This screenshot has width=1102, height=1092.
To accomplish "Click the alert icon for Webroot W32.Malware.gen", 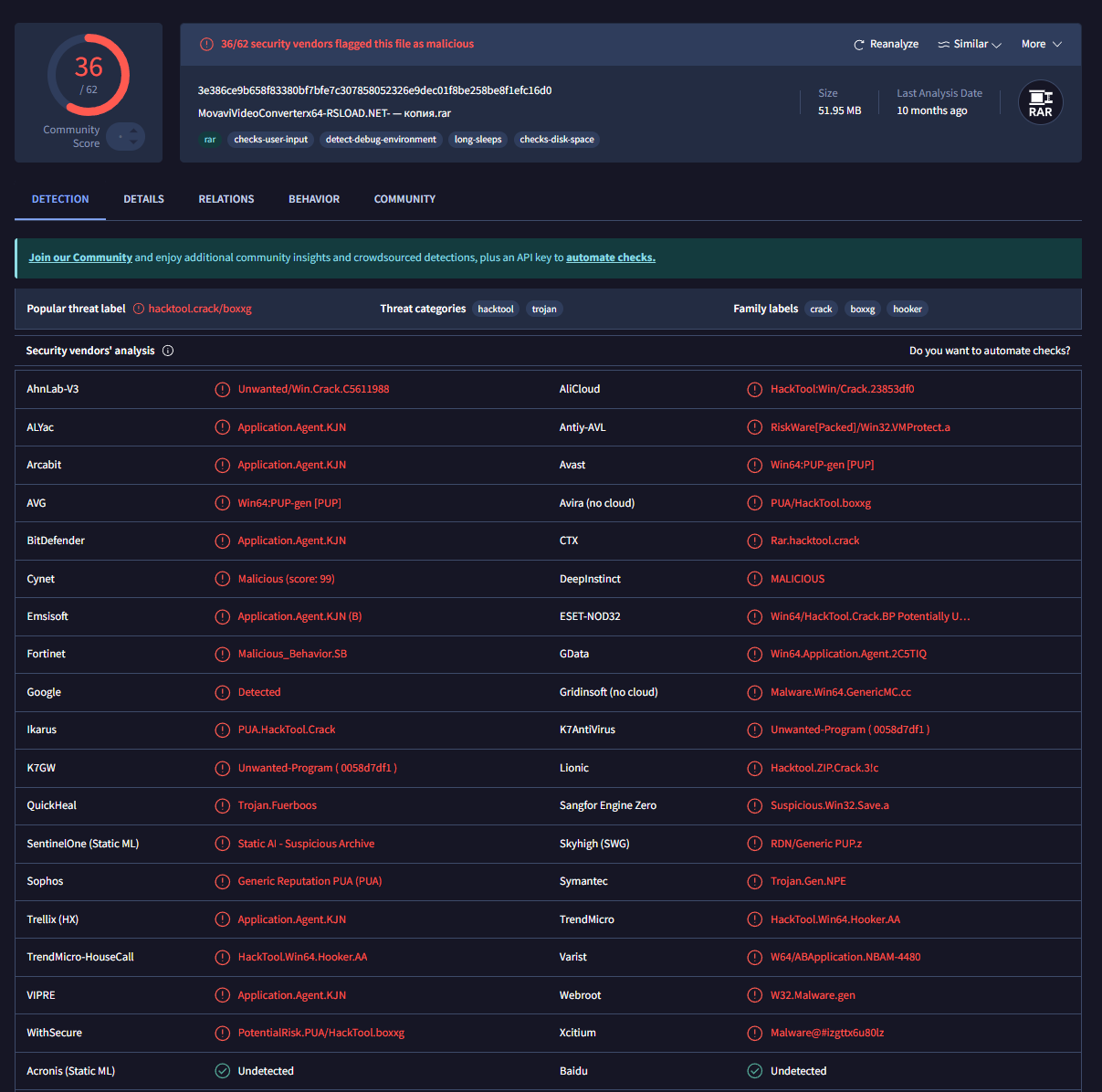I will [755, 995].
